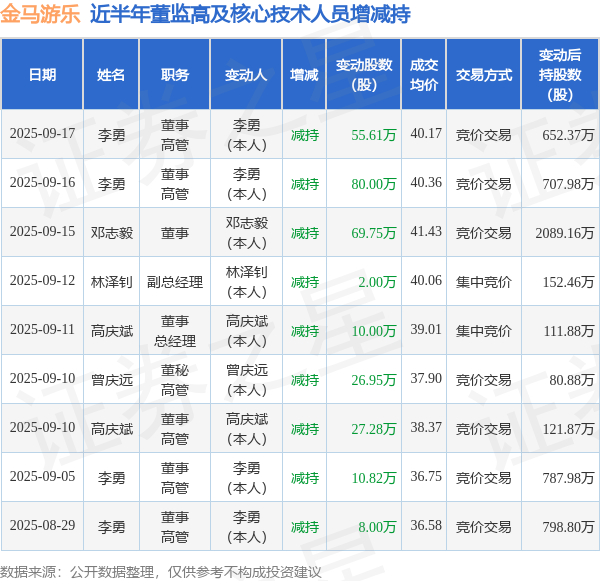Click name 林泽钊 in the 姓名 column
The height and width of the screenshot is (581, 600).
coord(112,282)
